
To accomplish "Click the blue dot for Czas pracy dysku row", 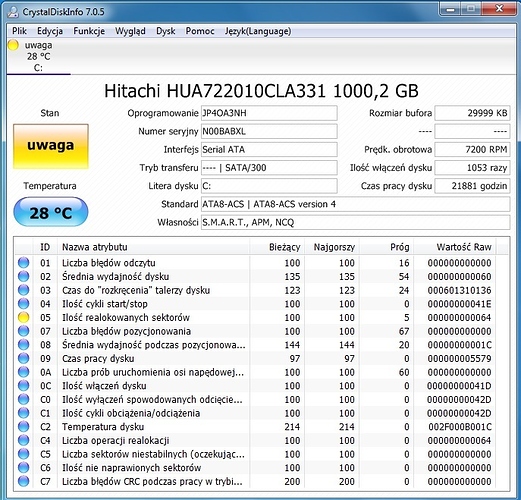I will point(23,358).
